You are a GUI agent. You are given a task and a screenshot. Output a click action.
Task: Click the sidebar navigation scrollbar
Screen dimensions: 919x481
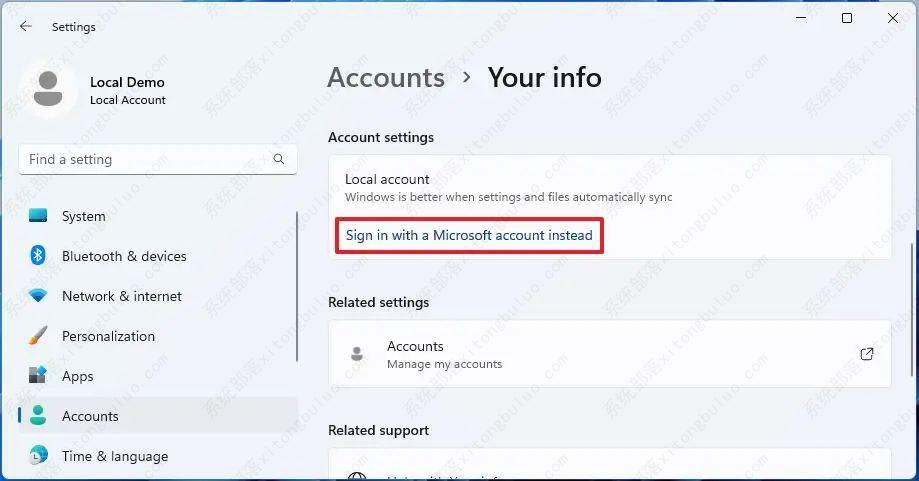[298, 286]
